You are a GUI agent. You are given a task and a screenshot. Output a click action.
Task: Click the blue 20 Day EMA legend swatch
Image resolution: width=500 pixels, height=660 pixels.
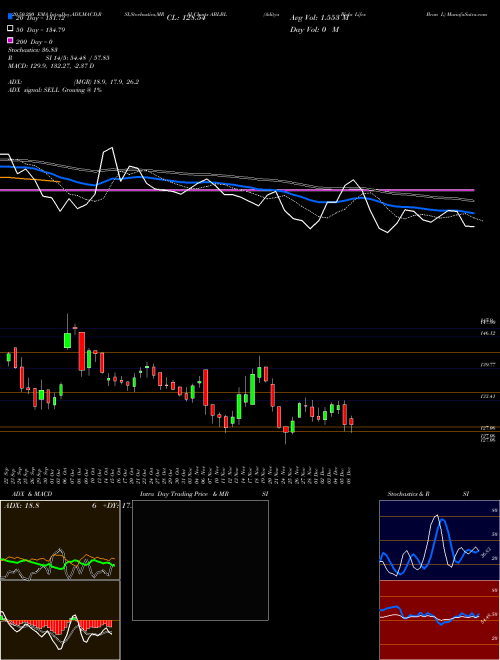click(11, 17)
